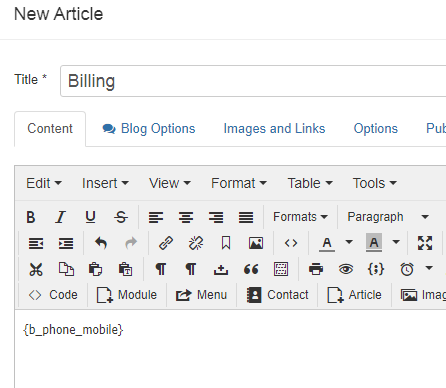Open date/time format dropdown arrow

coord(429,268)
